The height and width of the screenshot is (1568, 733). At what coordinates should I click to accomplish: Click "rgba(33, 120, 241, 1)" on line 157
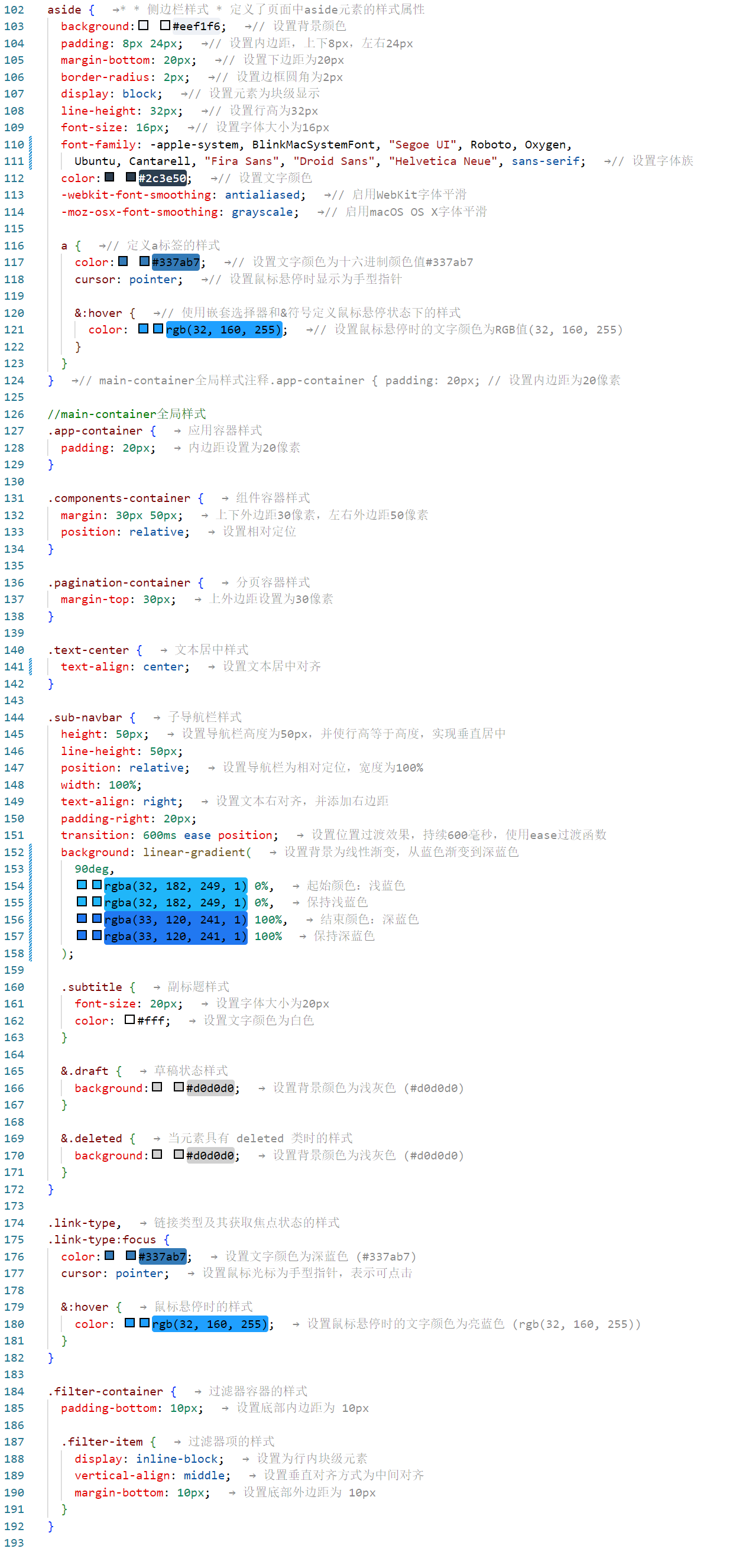click(x=176, y=936)
